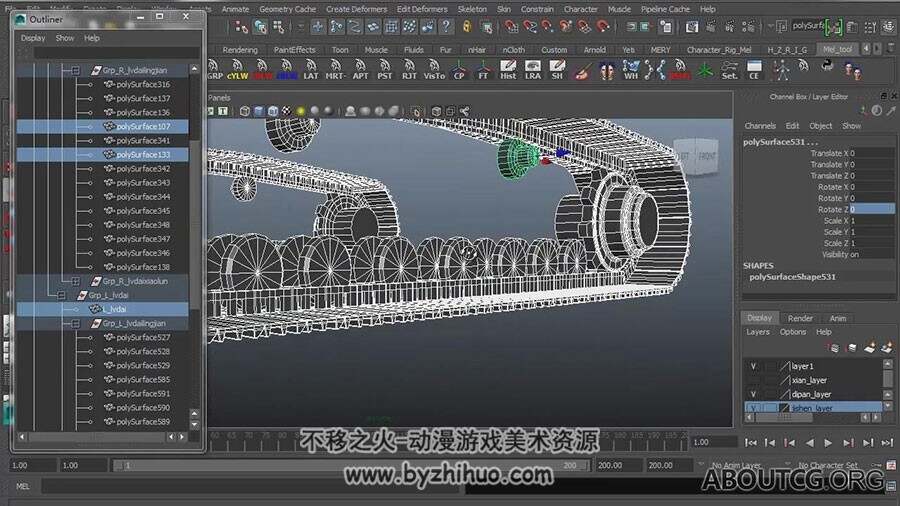Click the MRT- shelf icon

point(335,70)
